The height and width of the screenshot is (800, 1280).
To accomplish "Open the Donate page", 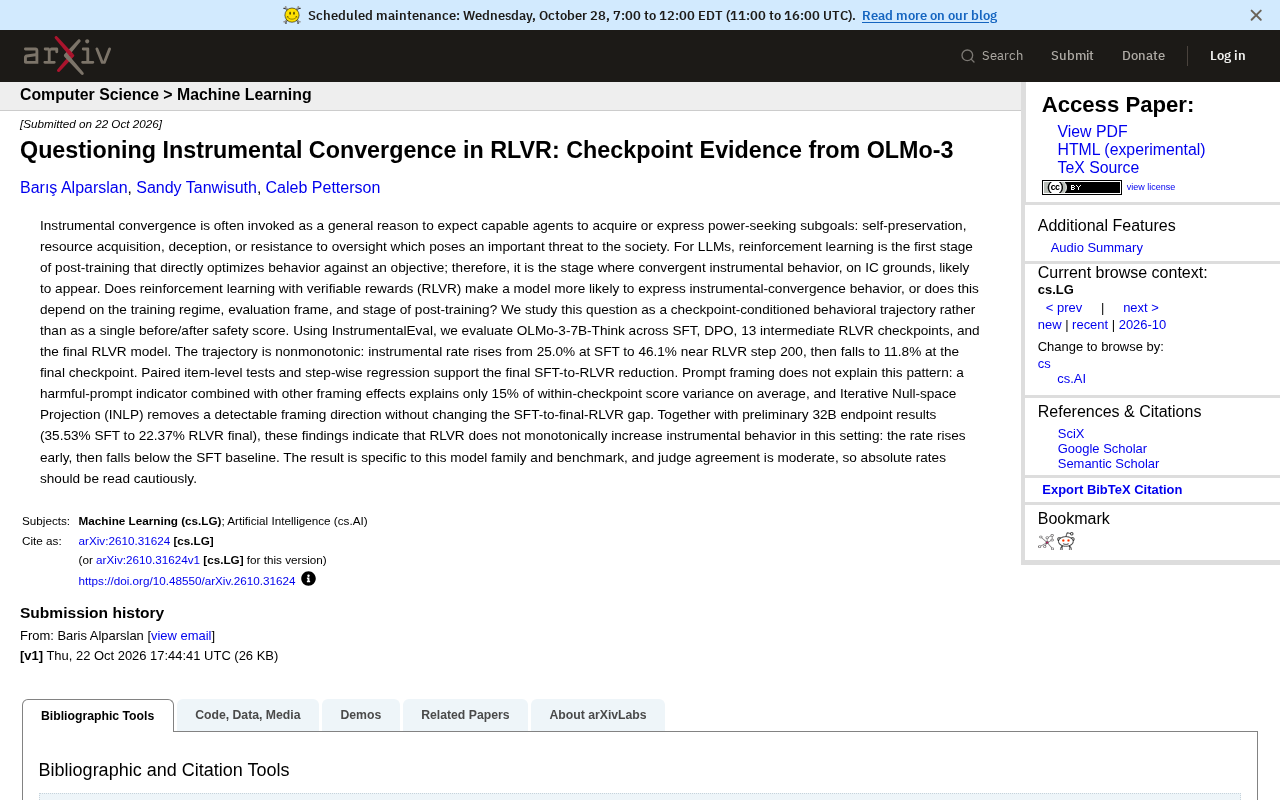I will pos(1143,56).
